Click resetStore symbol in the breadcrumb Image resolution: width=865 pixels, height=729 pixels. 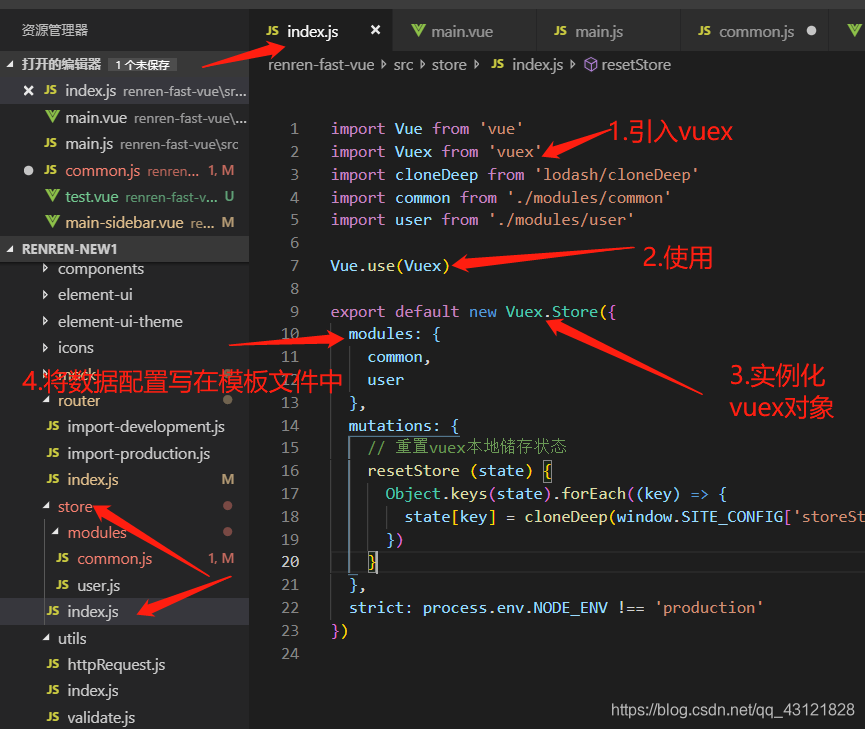636,65
